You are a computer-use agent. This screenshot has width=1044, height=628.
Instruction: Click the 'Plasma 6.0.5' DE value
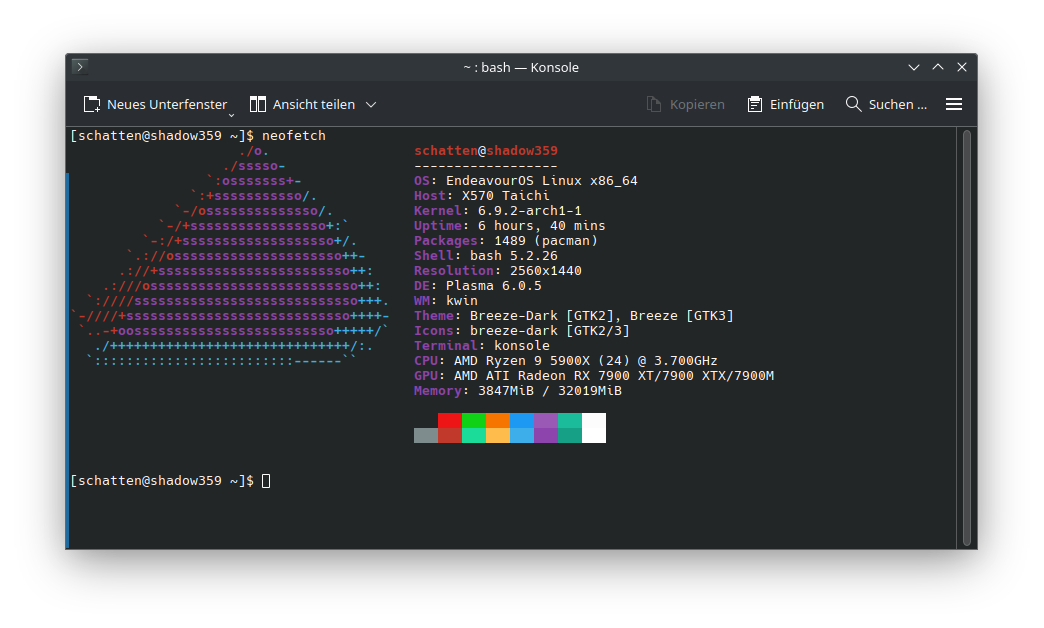(x=493, y=286)
